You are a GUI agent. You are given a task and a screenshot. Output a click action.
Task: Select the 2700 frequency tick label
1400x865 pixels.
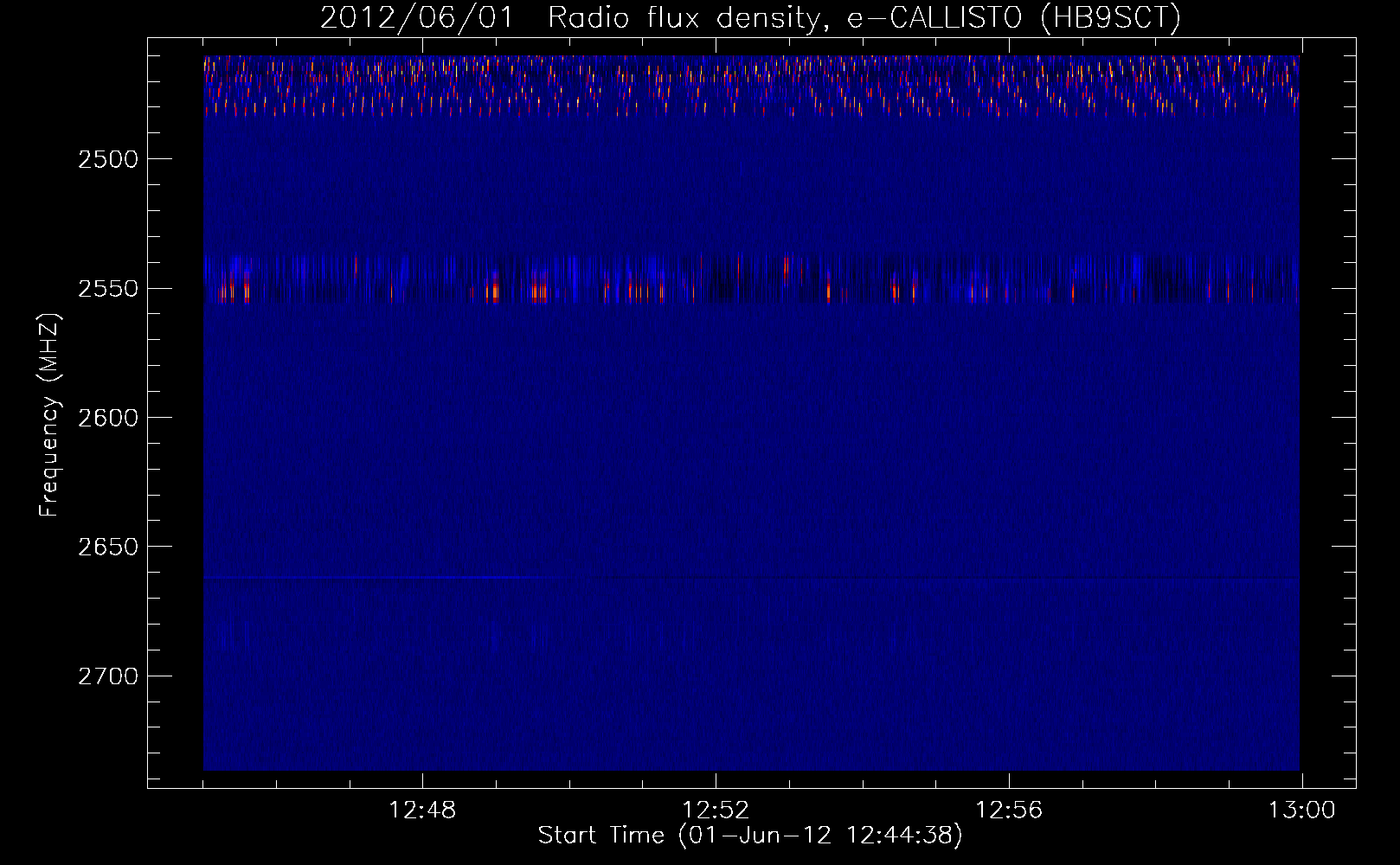(108, 676)
